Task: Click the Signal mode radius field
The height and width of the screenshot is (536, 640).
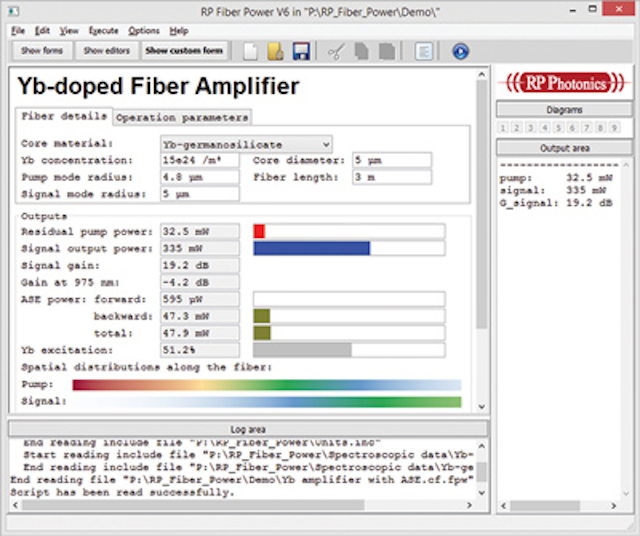Action: pos(200,194)
